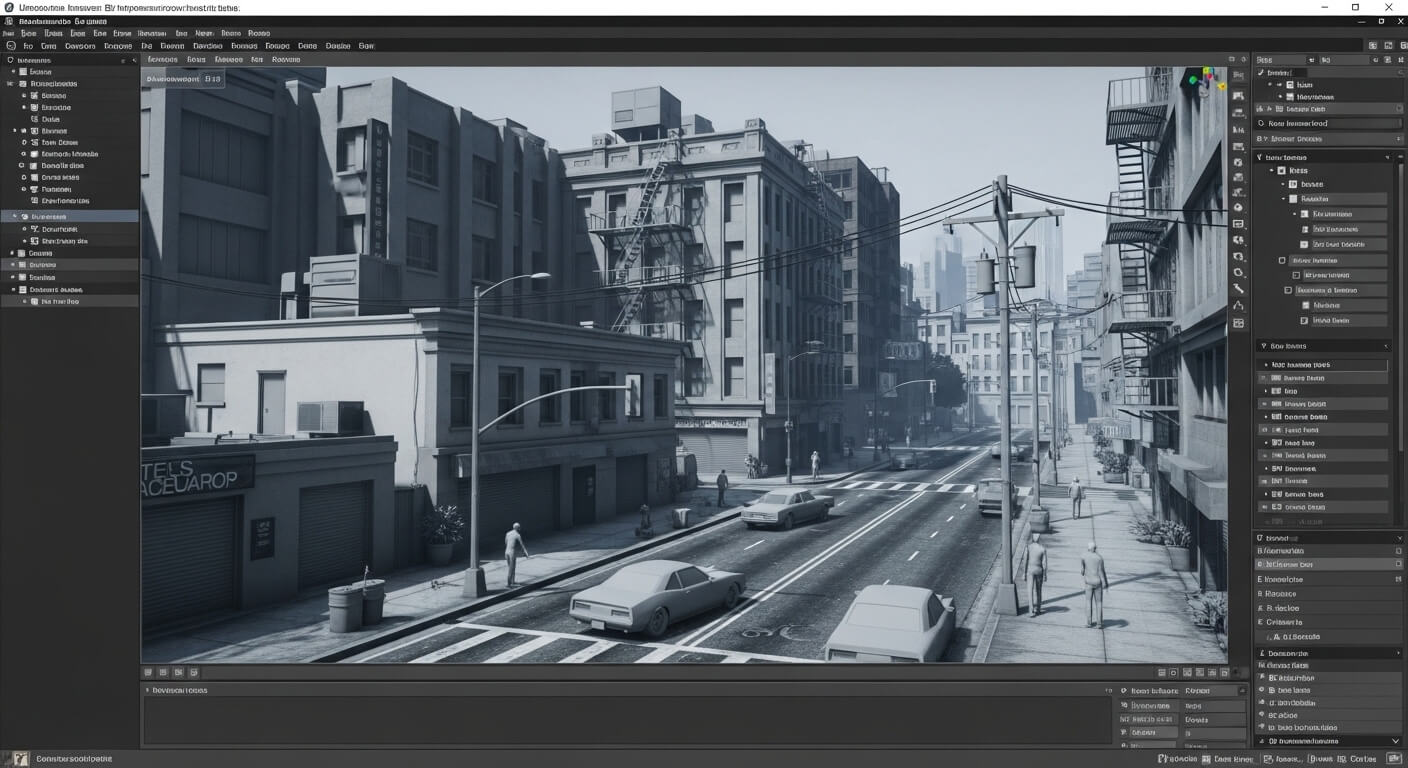The height and width of the screenshot is (768, 1408).
Task: Toggle the checkbox on the right tree's last row
Action: click(x=1304, y=321)
